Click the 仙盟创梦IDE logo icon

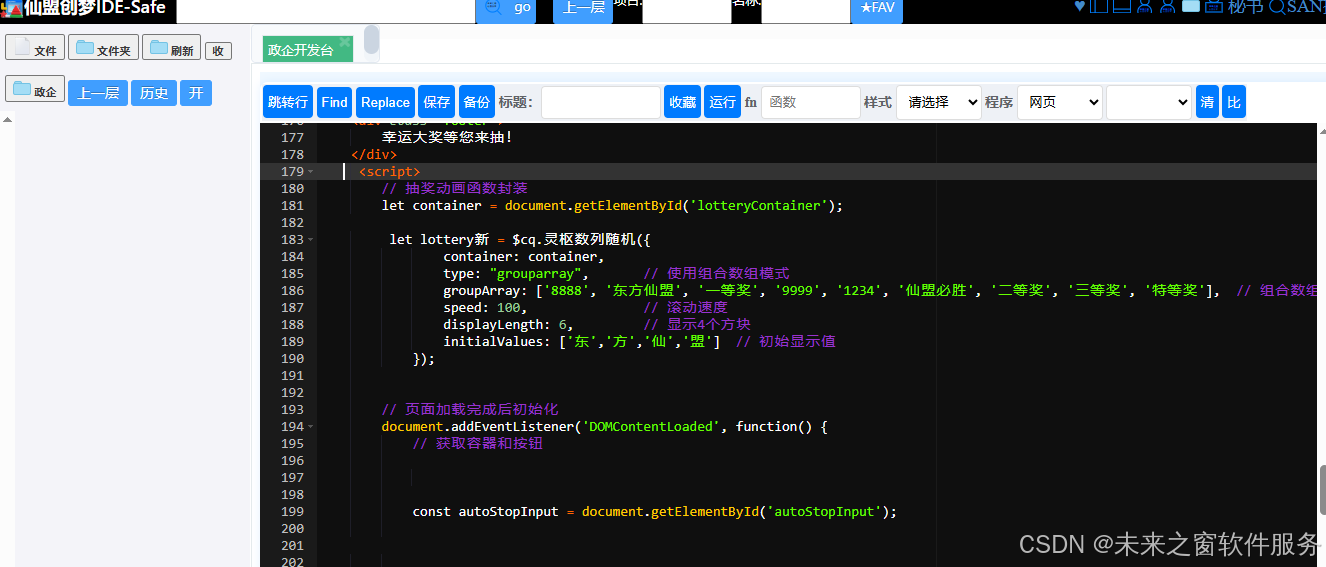[11, 8]
